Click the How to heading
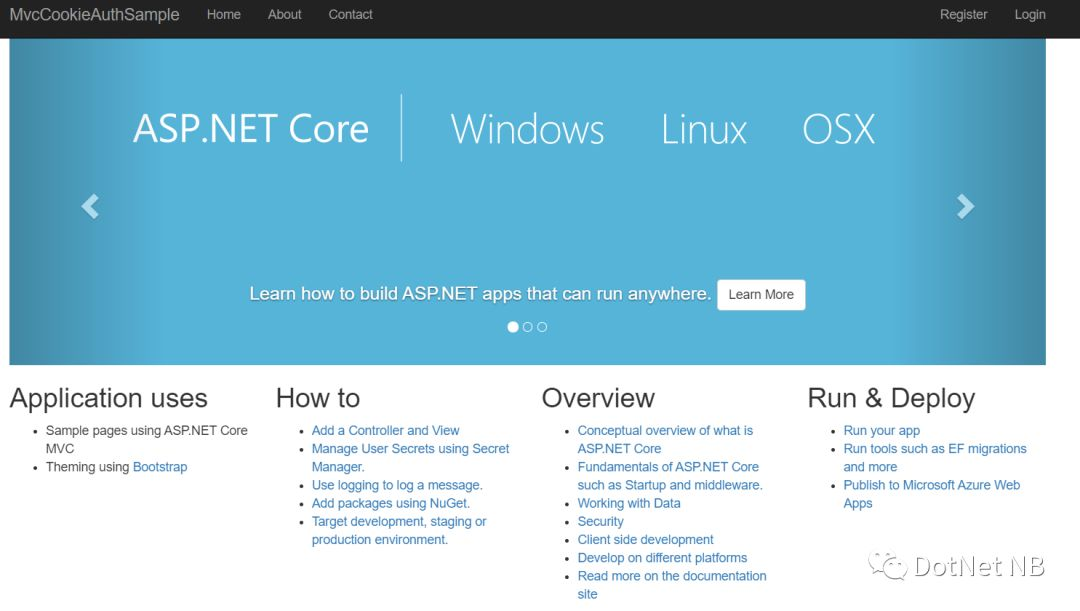The width and height of the screenshot is (1080, 611). coord(318,398)
